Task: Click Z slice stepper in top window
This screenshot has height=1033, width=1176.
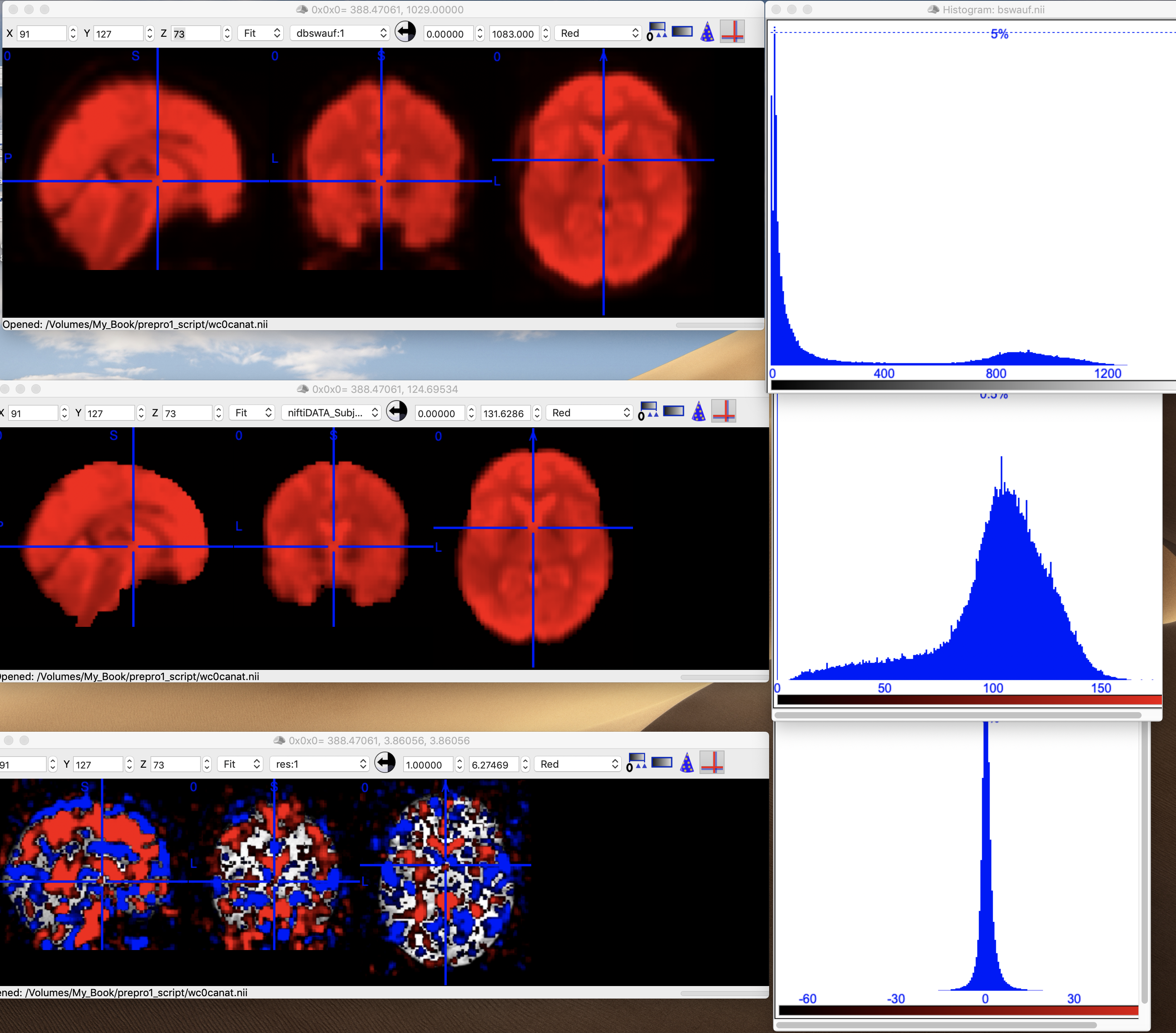Action: 227,33
